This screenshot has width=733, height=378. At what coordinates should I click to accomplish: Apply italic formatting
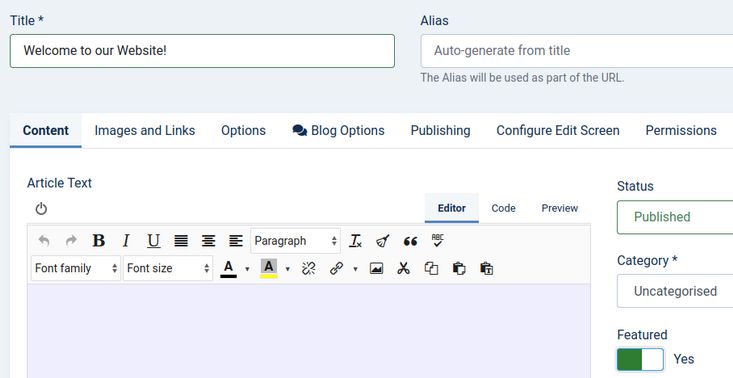[125, 241]
